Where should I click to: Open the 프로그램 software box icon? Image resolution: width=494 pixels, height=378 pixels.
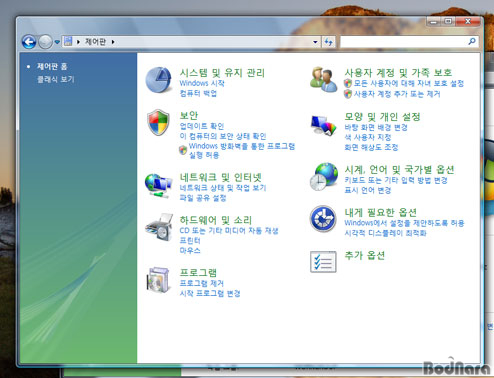click(x=158, y=280)
